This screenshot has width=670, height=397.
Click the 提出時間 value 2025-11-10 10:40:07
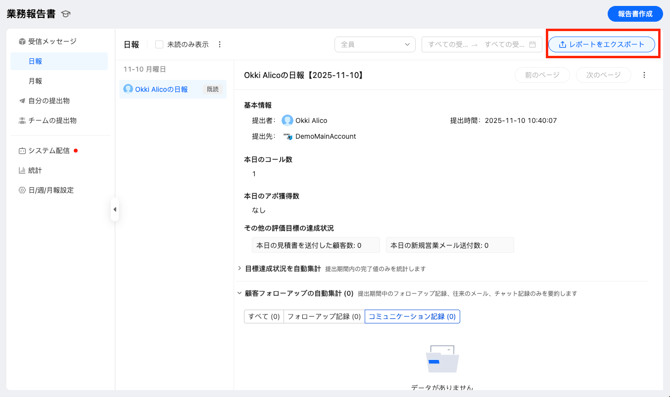(520, 121)
